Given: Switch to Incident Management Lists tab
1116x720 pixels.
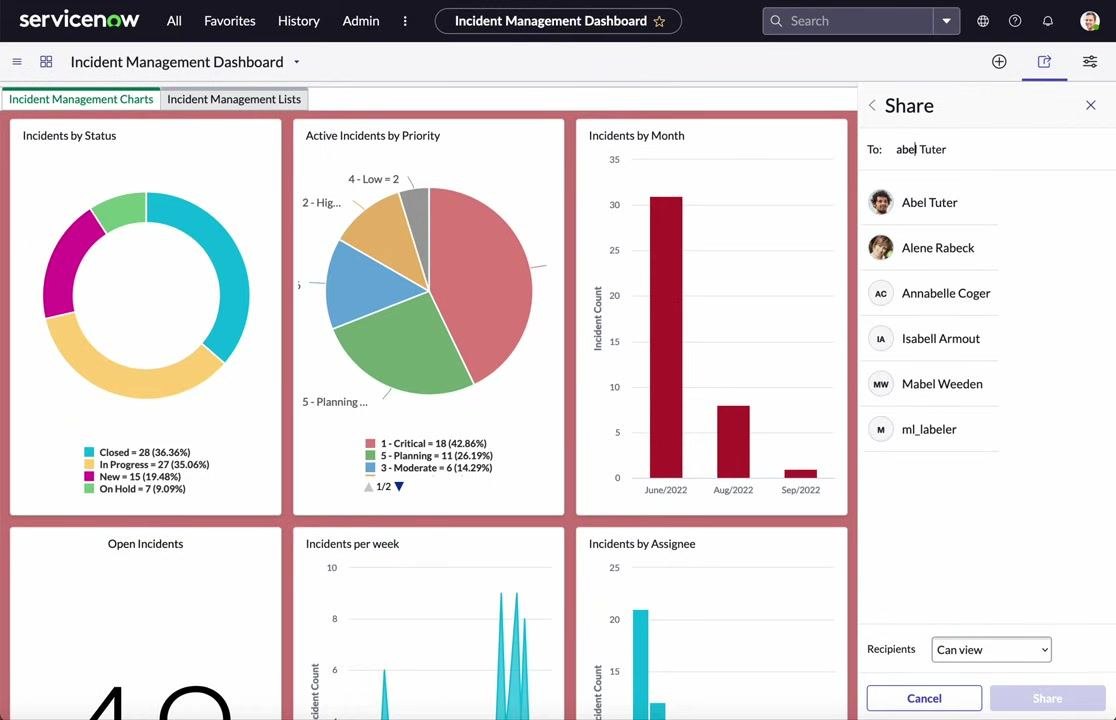Looking at the screenshot, I should pos(234,99).
